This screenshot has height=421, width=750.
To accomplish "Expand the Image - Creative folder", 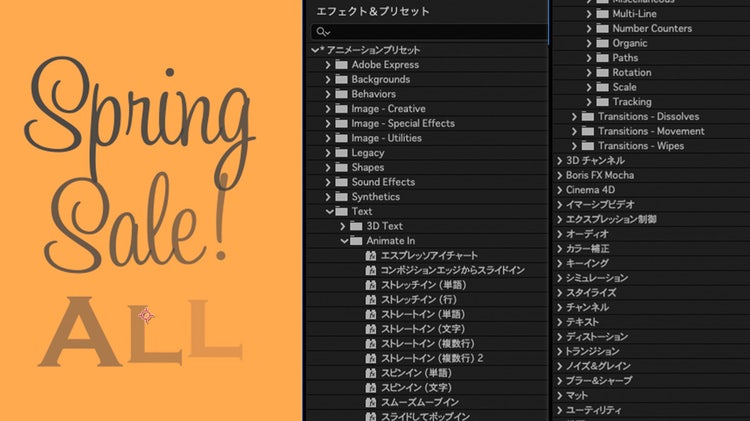I will click(328, 109).
